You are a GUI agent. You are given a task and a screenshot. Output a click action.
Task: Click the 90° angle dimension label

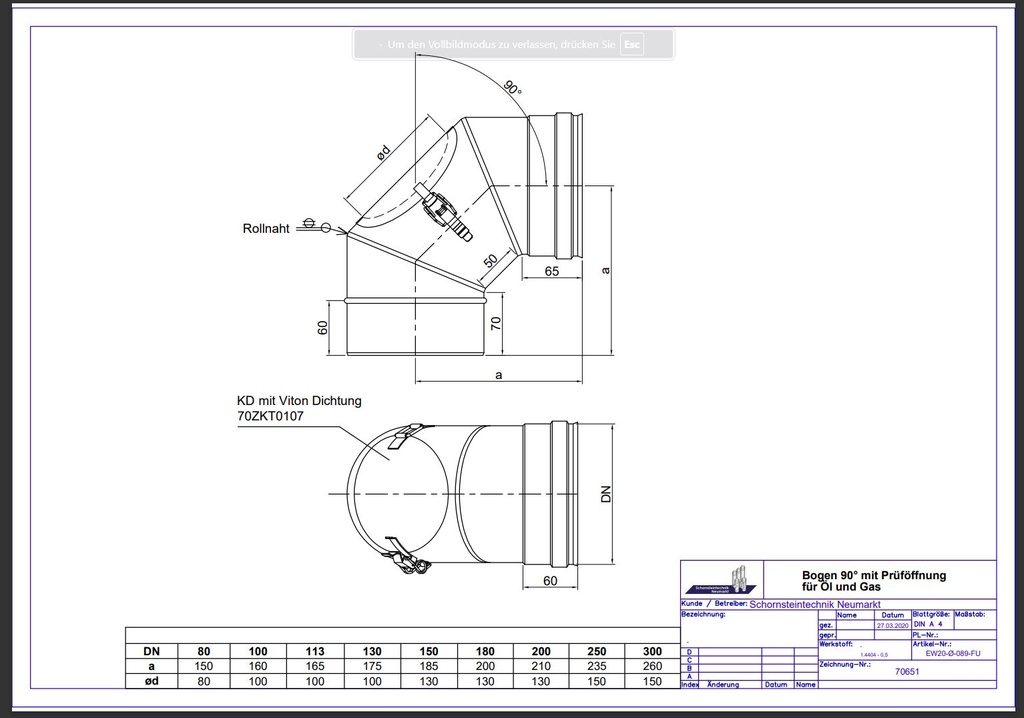point(513,88)
